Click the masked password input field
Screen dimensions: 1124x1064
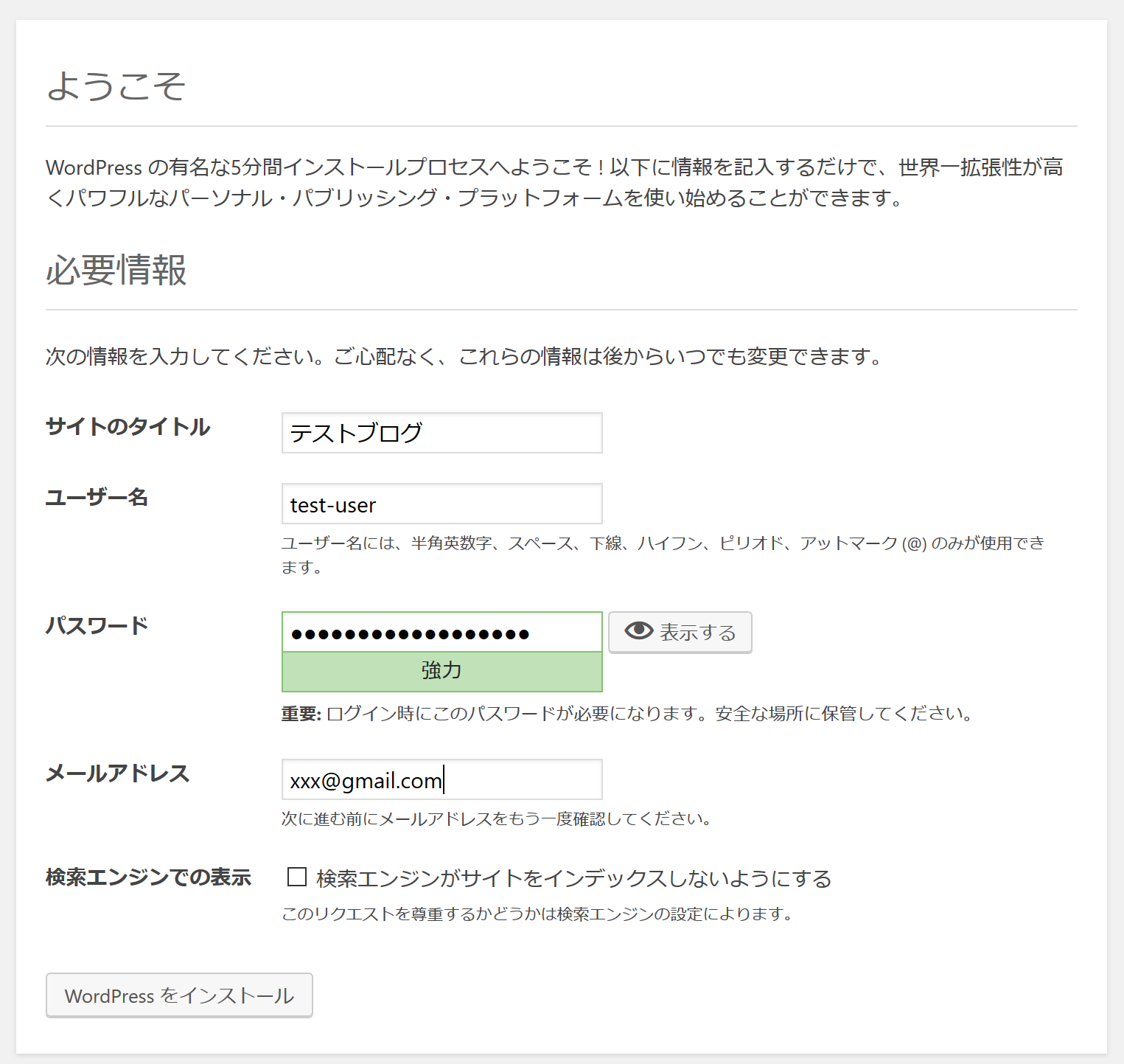point(441,632)
